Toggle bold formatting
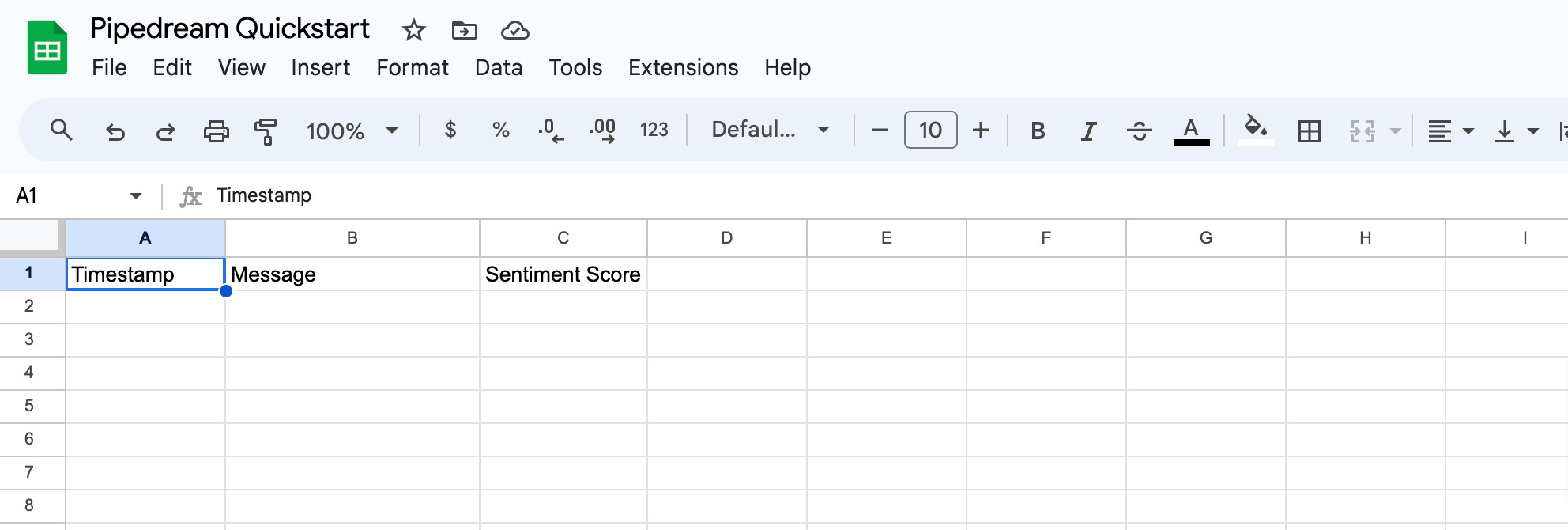1568x530 pixels. tap(1038, 131)
